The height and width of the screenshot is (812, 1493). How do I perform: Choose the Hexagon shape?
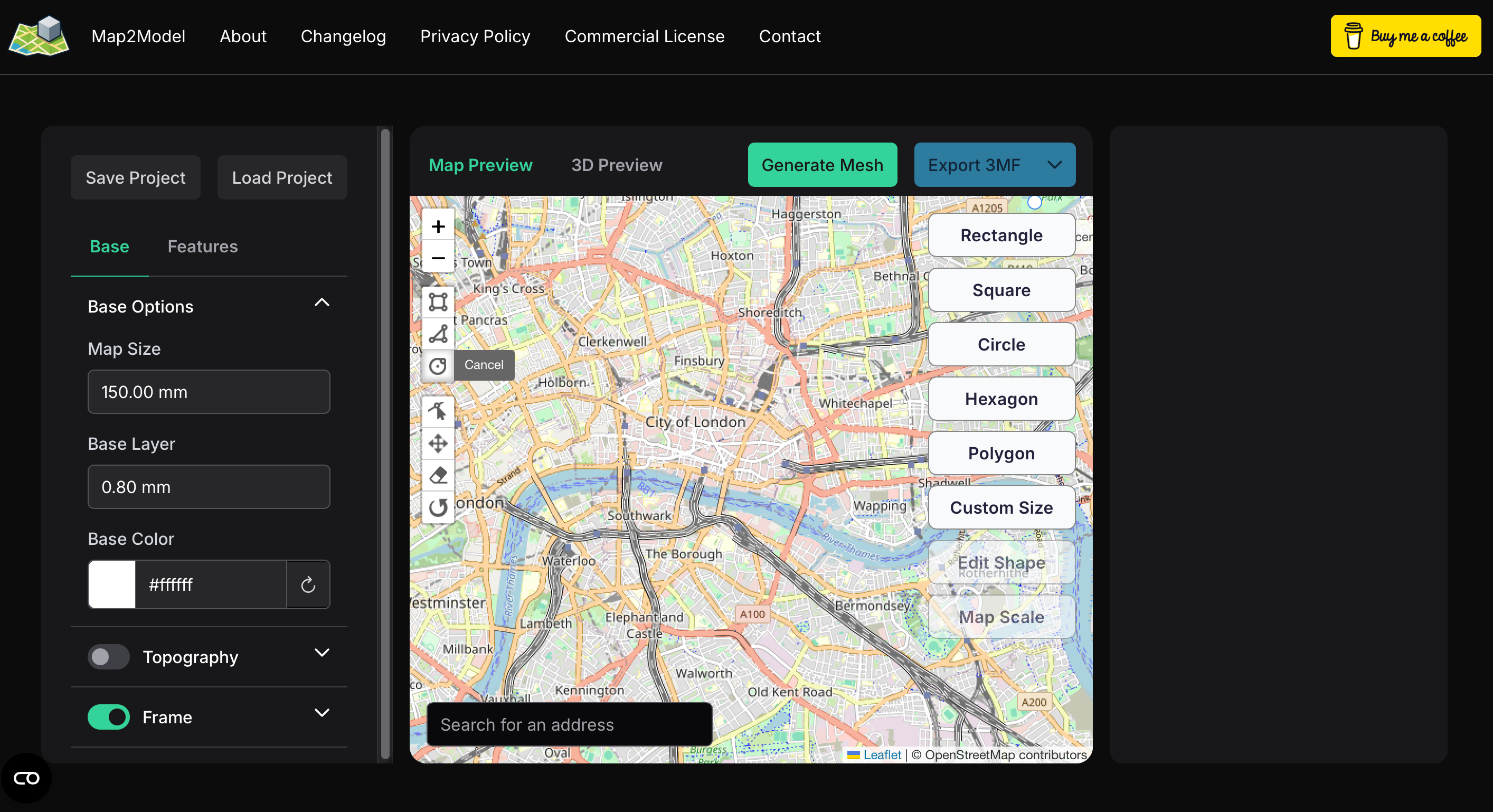tap(1001, 399)
